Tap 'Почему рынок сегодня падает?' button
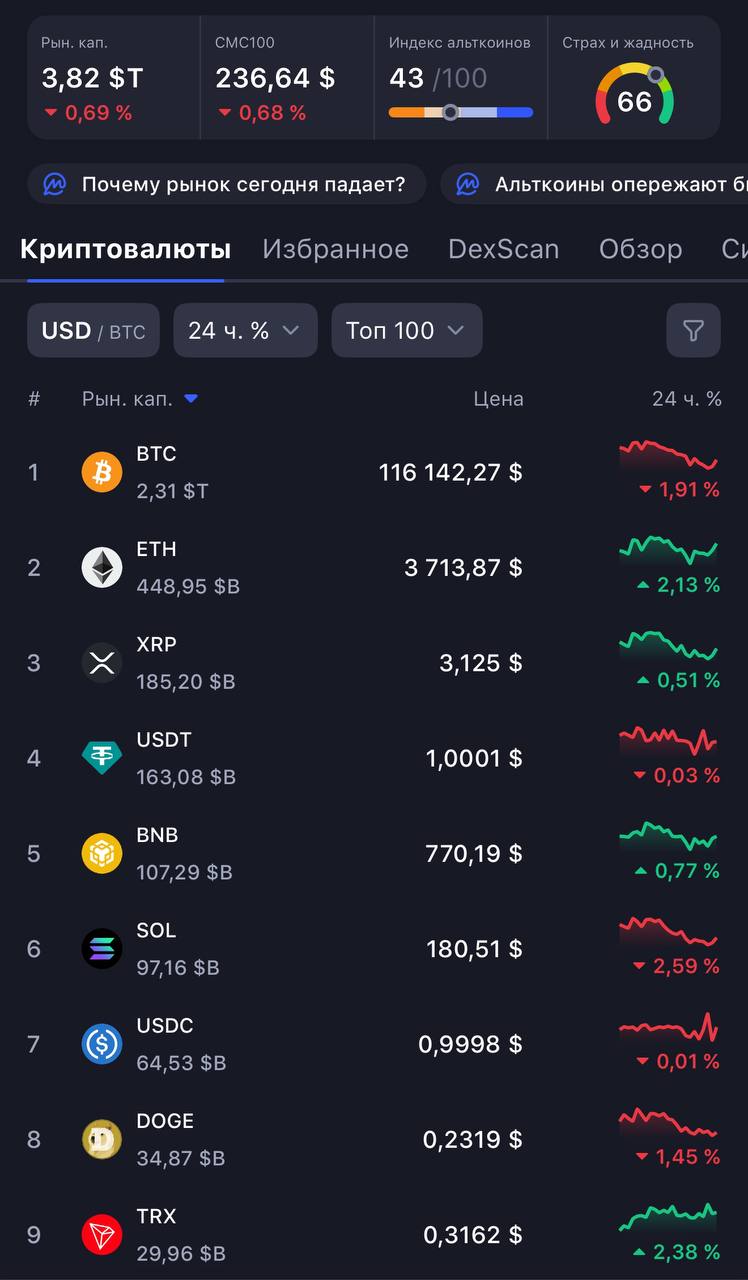Viewport: 748px width, 1280px height. (227, 184)
